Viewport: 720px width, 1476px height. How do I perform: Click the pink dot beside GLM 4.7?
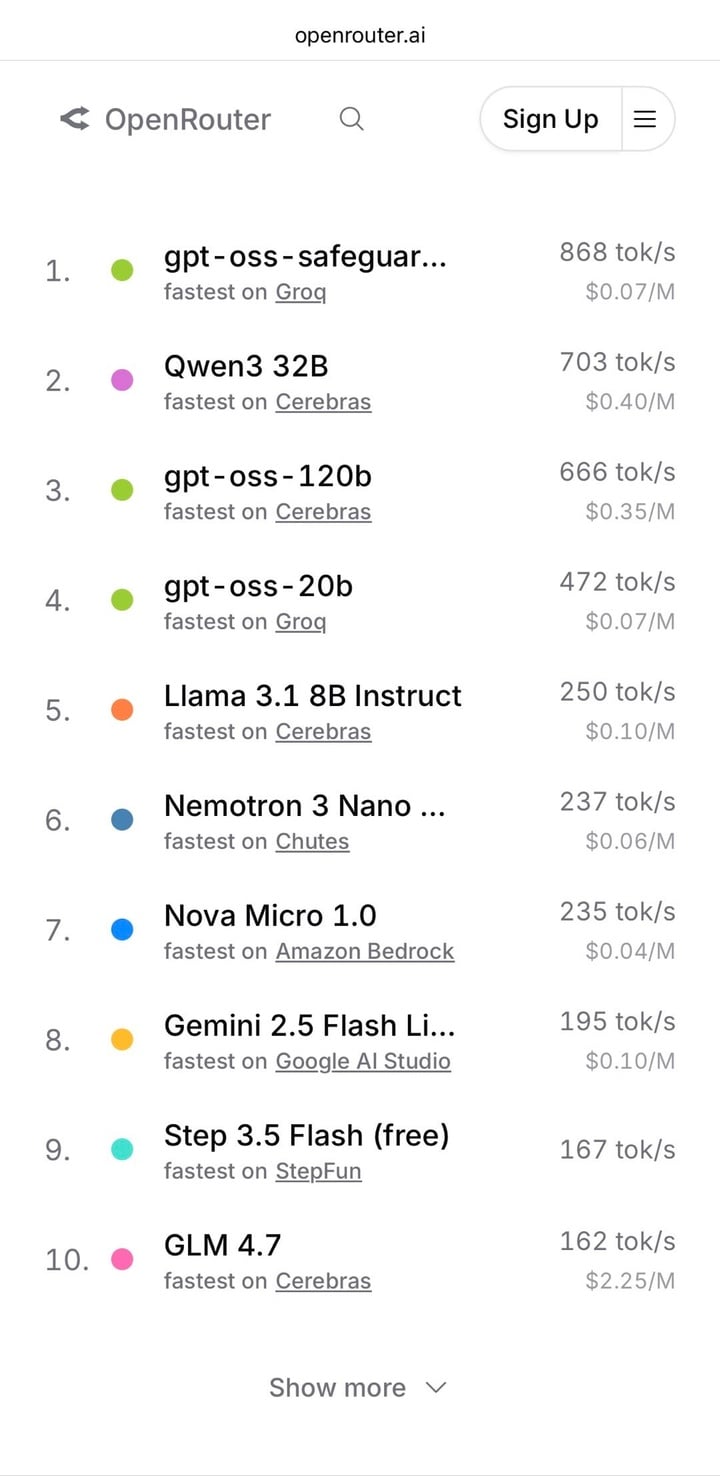(x=122, y=1259)
